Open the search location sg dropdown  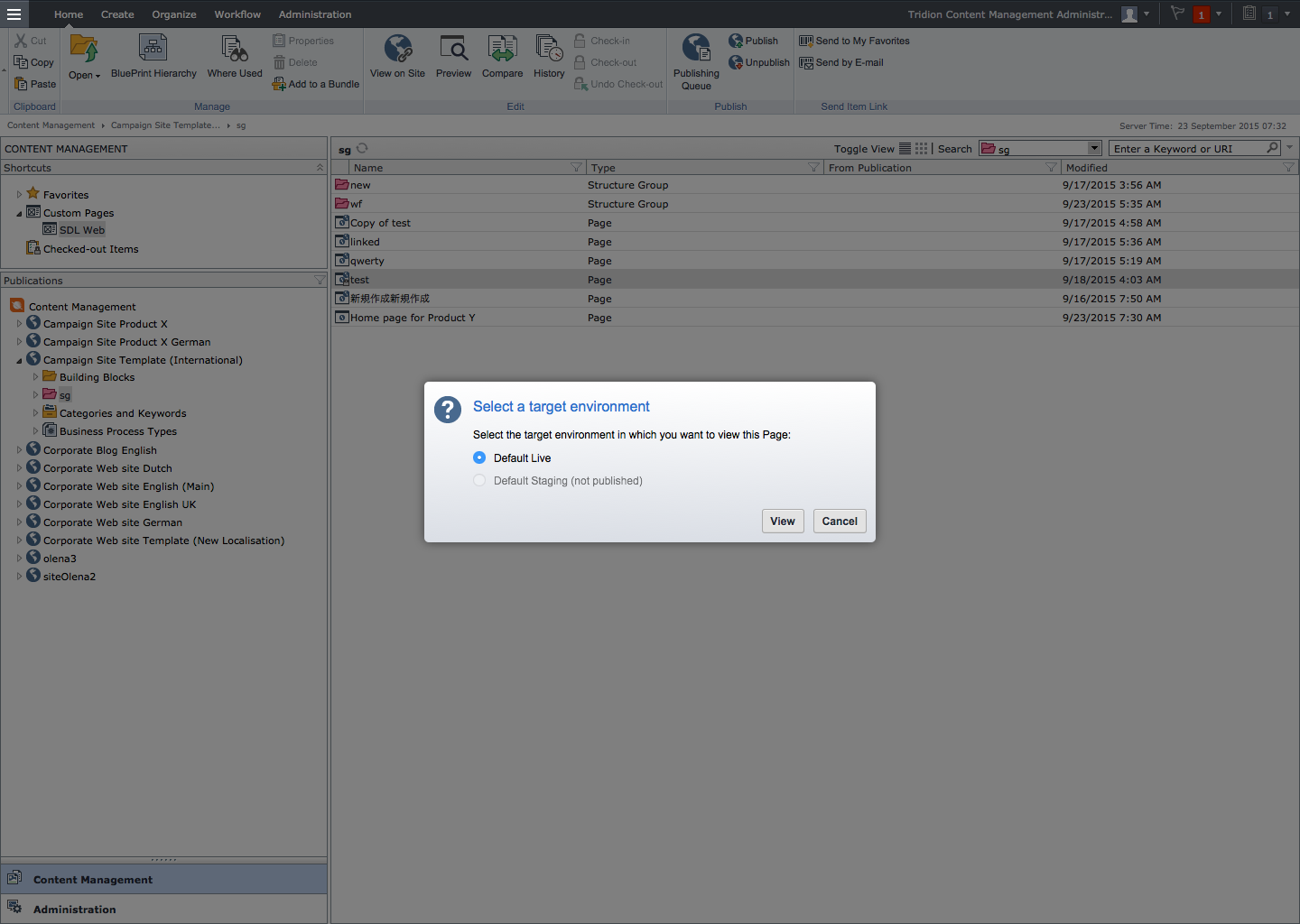[x=1094, y=148]
